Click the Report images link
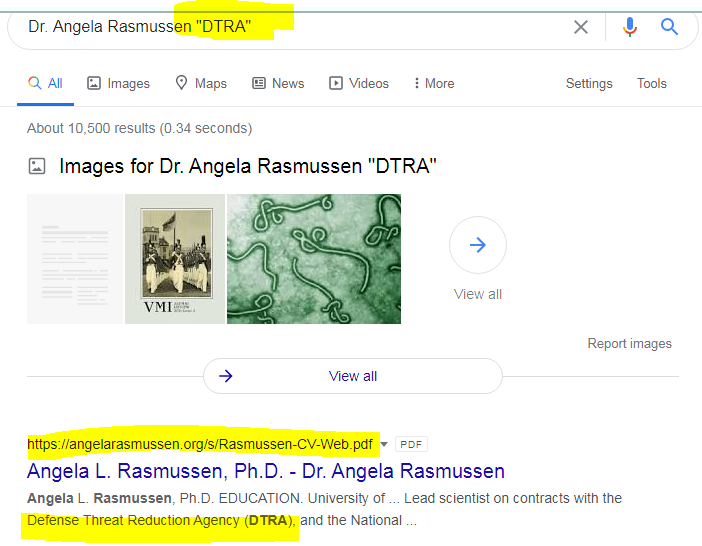 (629, 344)
